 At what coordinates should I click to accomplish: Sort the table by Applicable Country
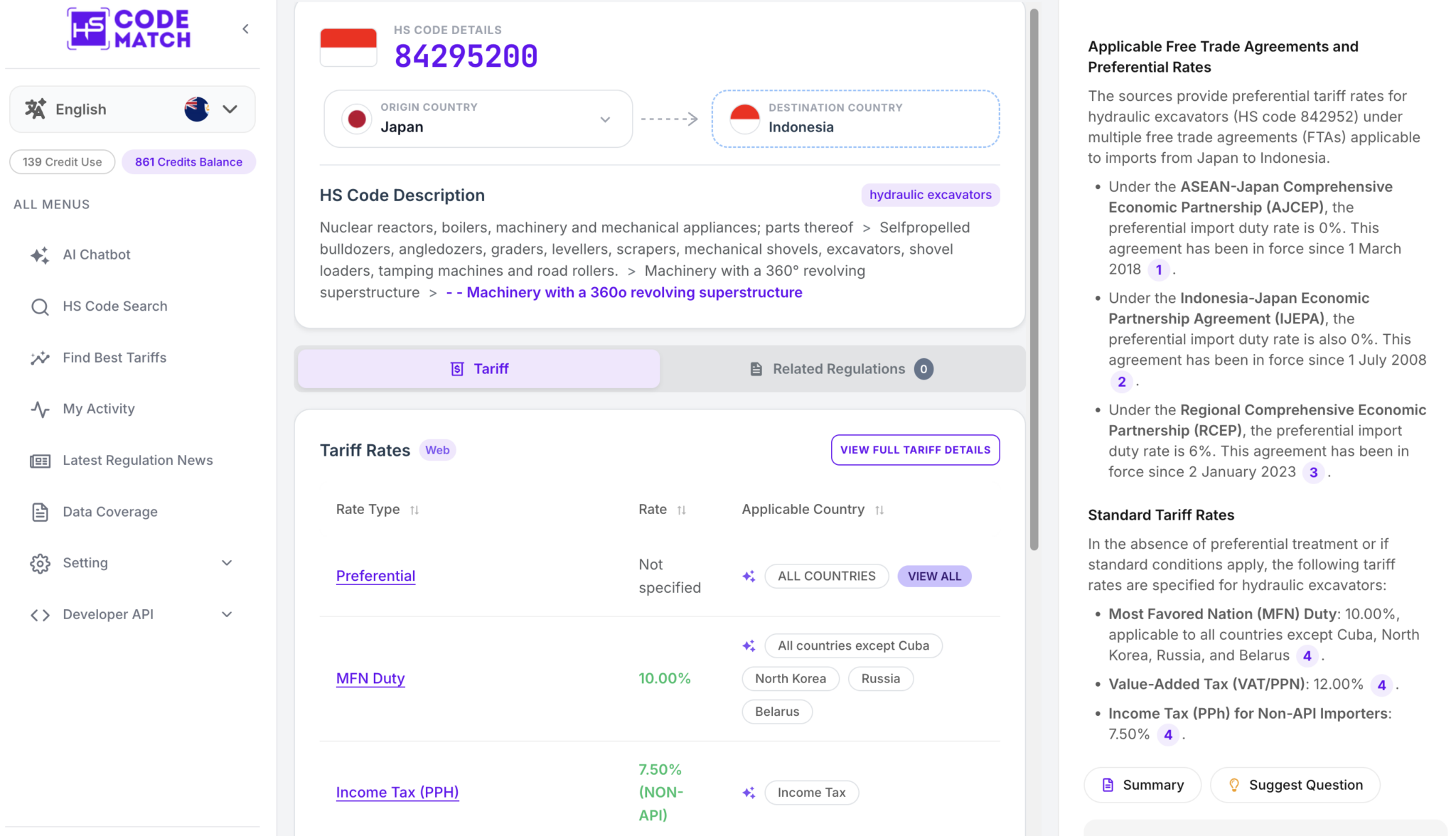pos(879,510)
